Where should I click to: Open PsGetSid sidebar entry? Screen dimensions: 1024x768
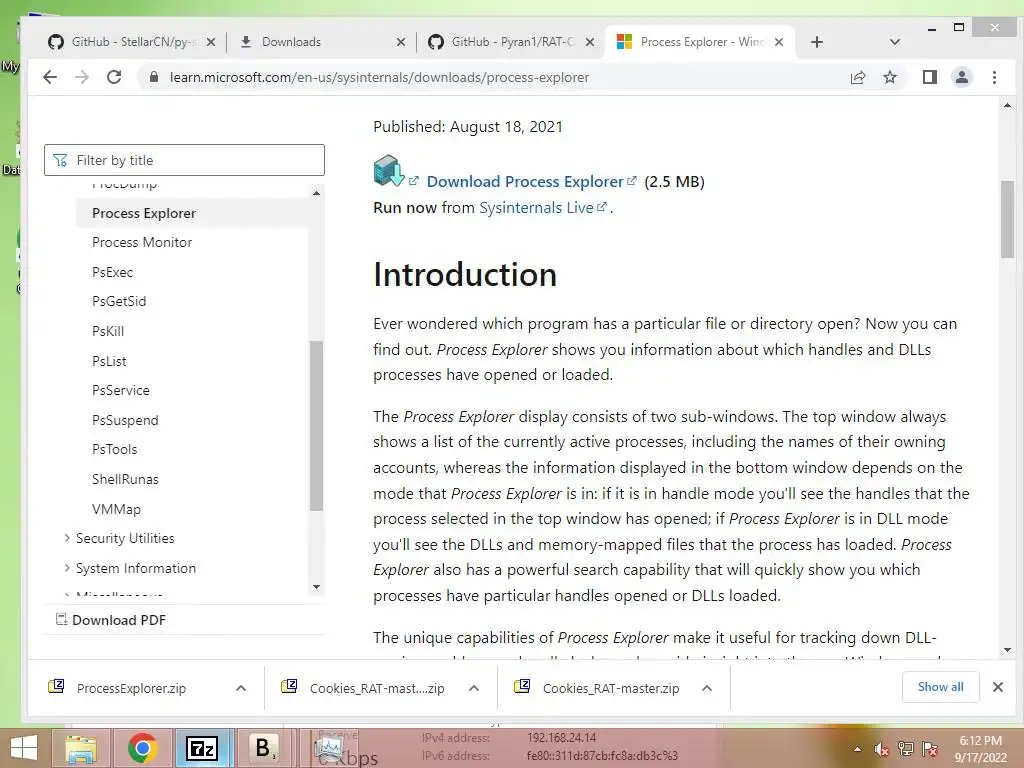pyautogui.click(x=119, y=301)
